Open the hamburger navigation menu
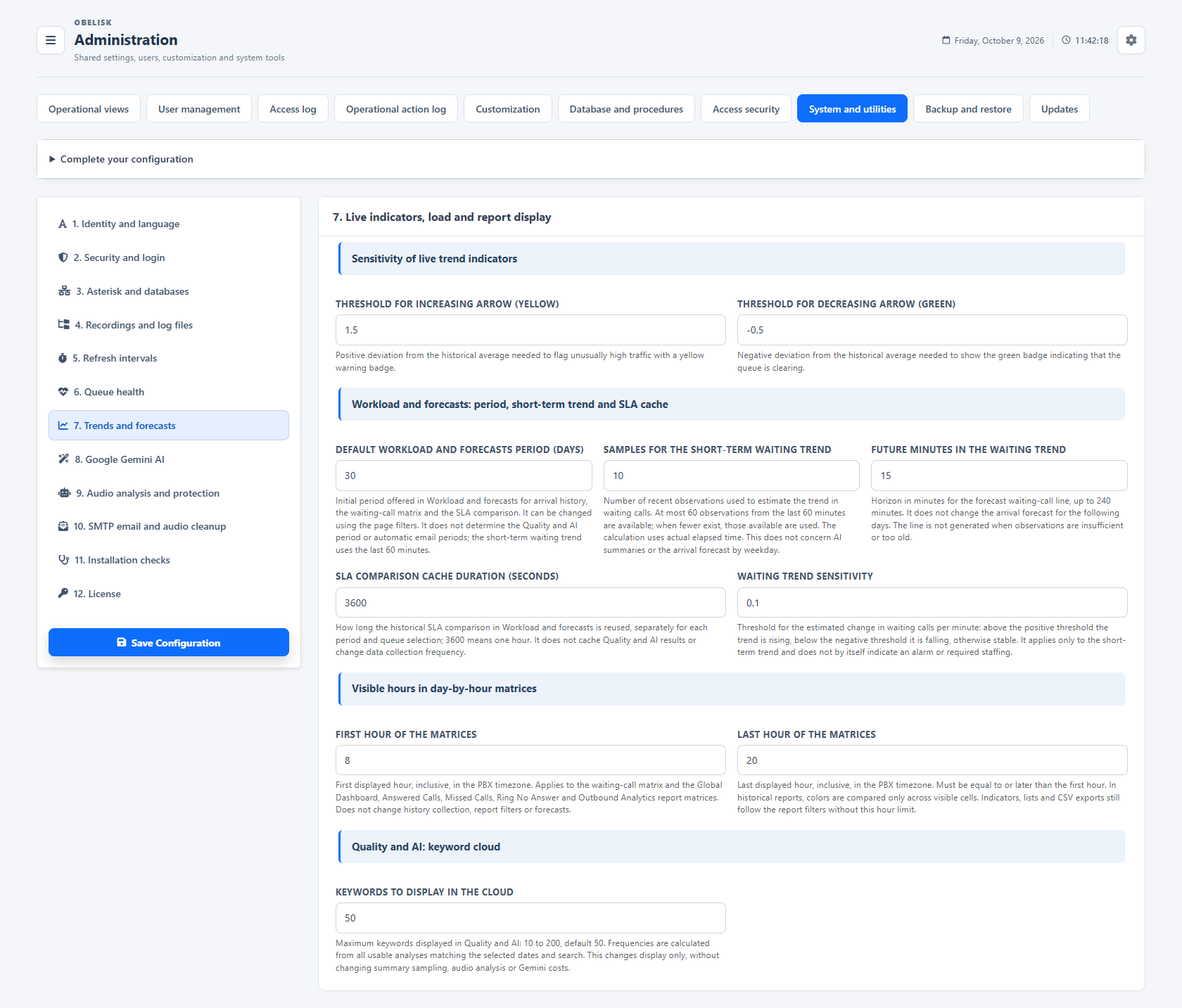The height and width of the screenshot is (1008, 1182). pyautogui.click(x=51, y=40)
